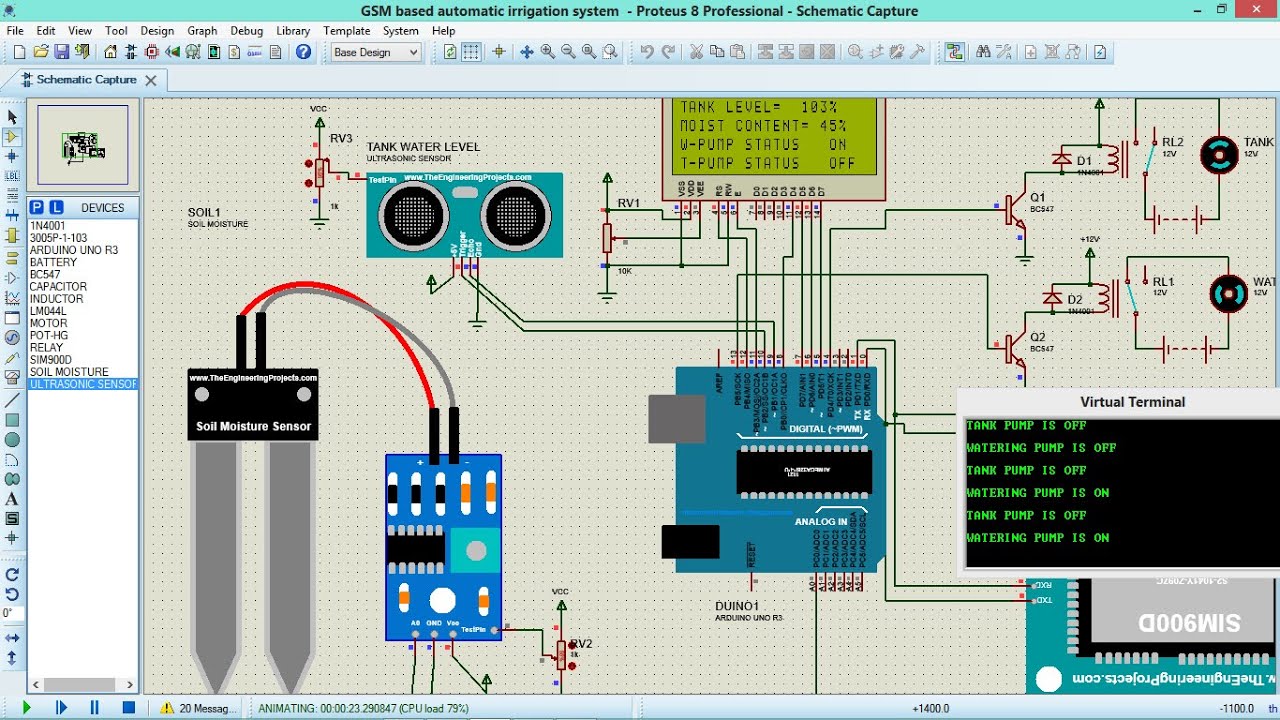Open the Design menu
Viewport: 1280px width, 720px height.
pos(157,31)
